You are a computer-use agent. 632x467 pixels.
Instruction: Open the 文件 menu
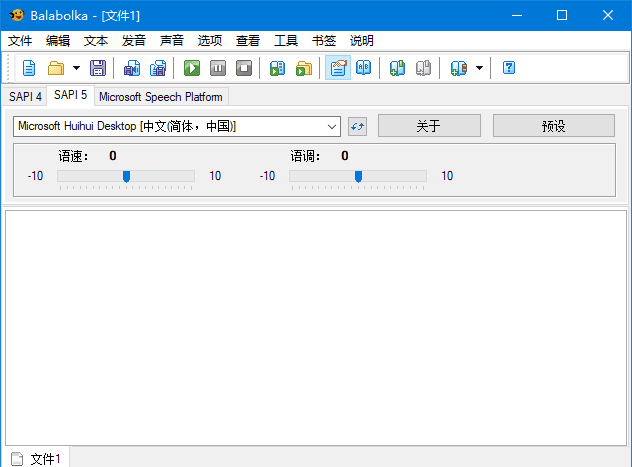coord(20,41)
